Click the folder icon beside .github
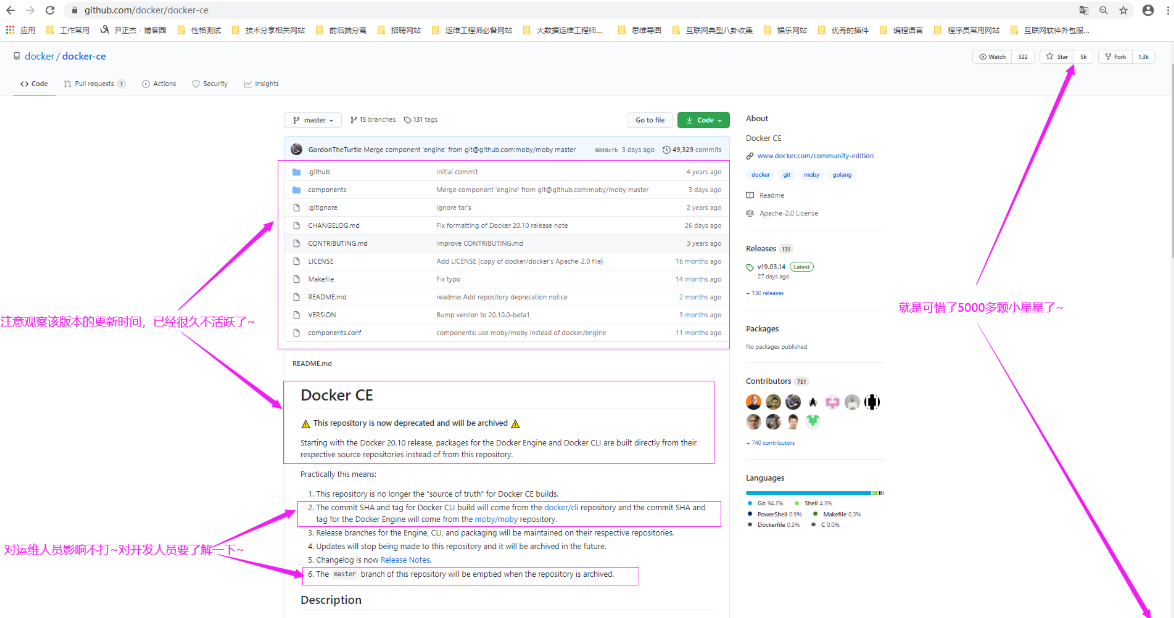This screenshot has height=618, width=1174. 296,172
